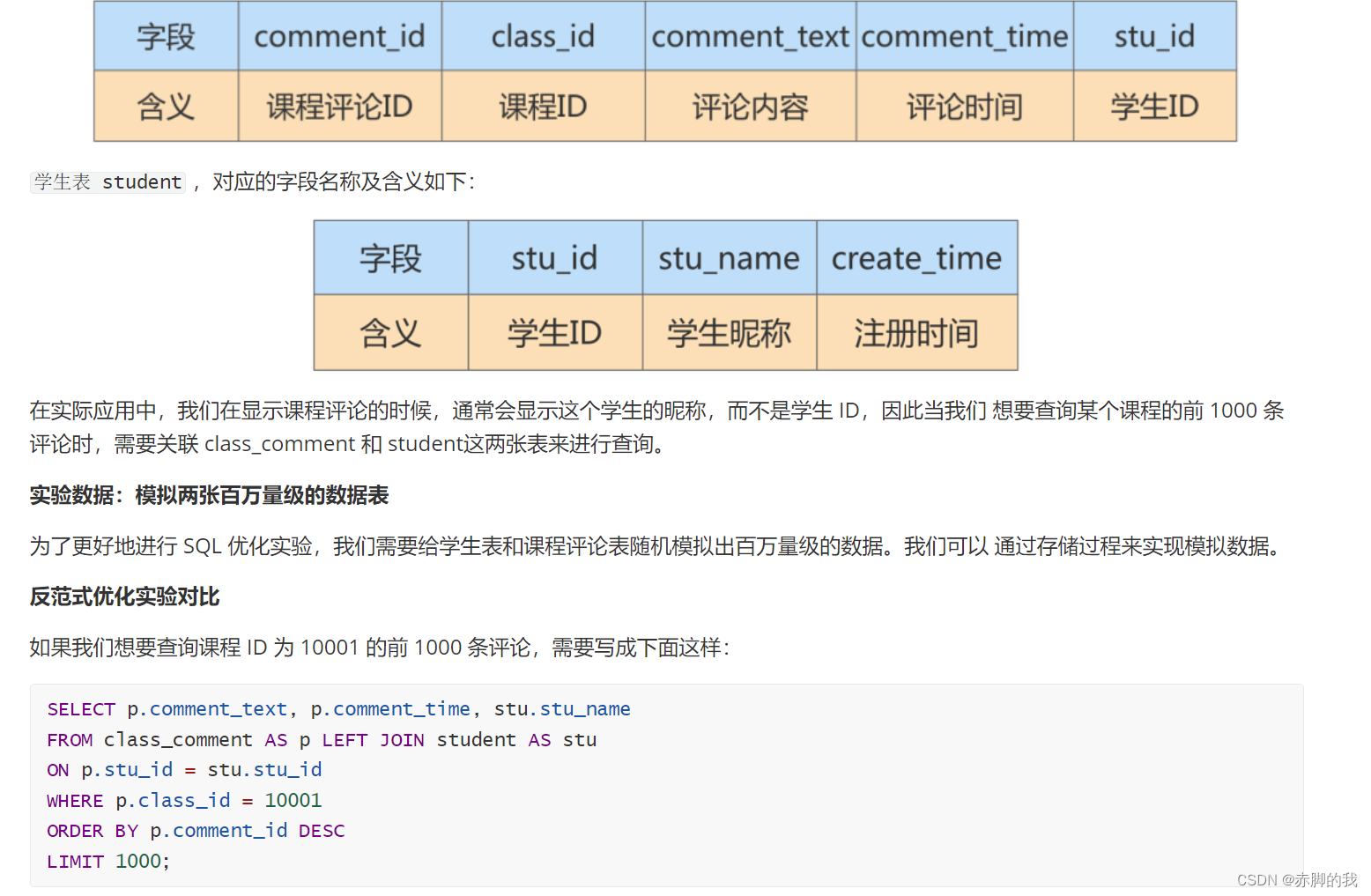
Task: Click the heading 反范式优化实验对比
Action: 122,597
